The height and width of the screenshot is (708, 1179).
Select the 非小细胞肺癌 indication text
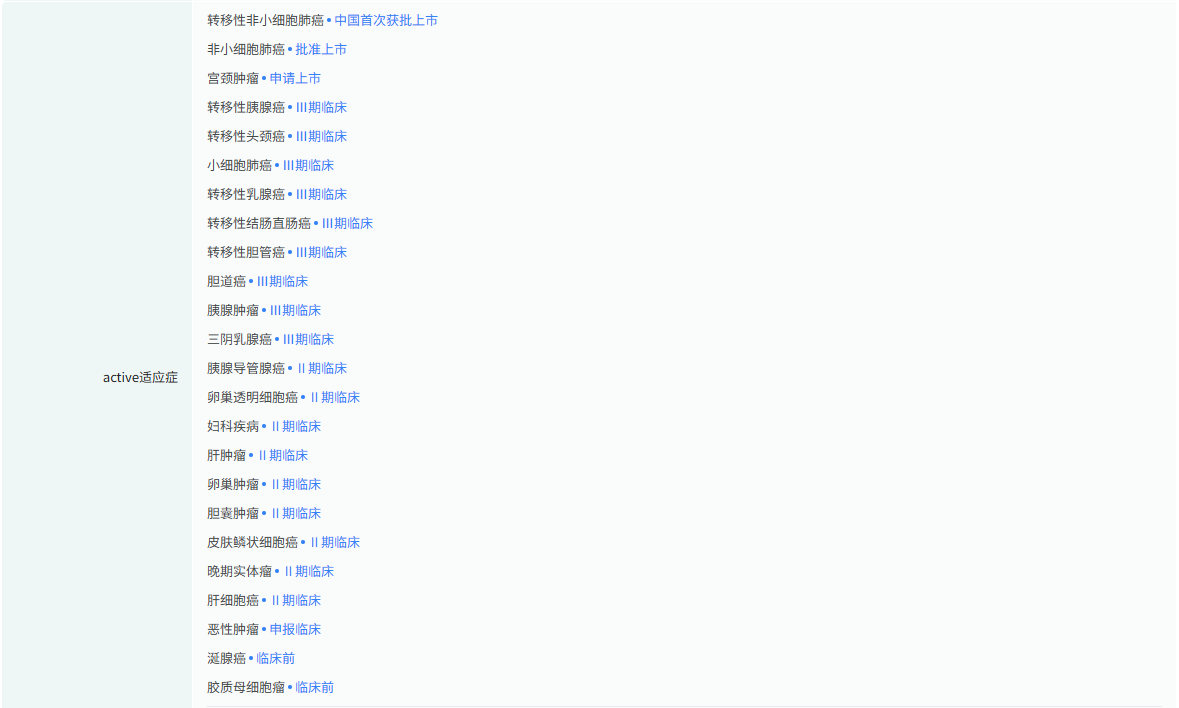point(246,50)
